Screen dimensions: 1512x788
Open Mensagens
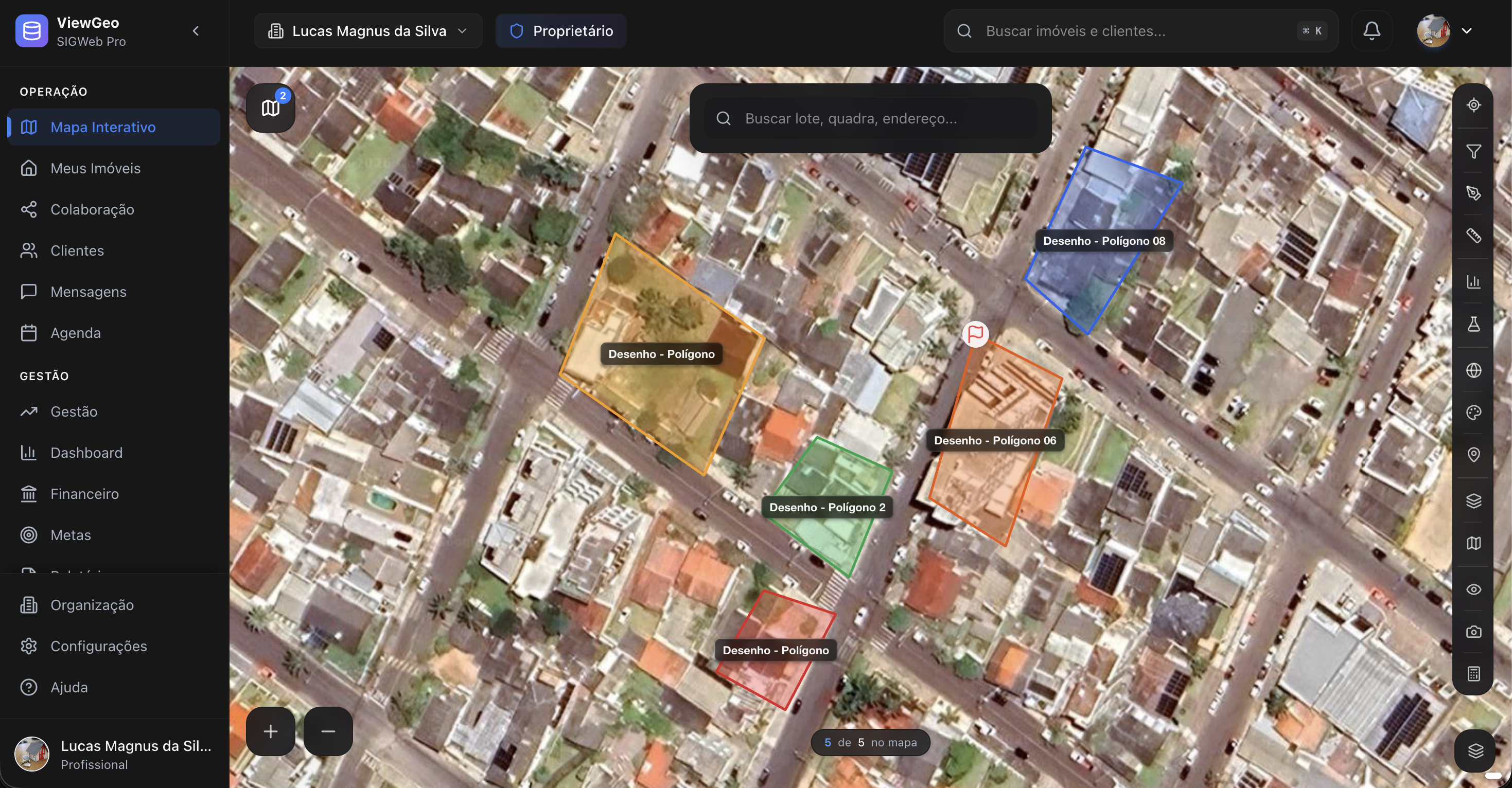pyautogui.click(x=114, y=292)
